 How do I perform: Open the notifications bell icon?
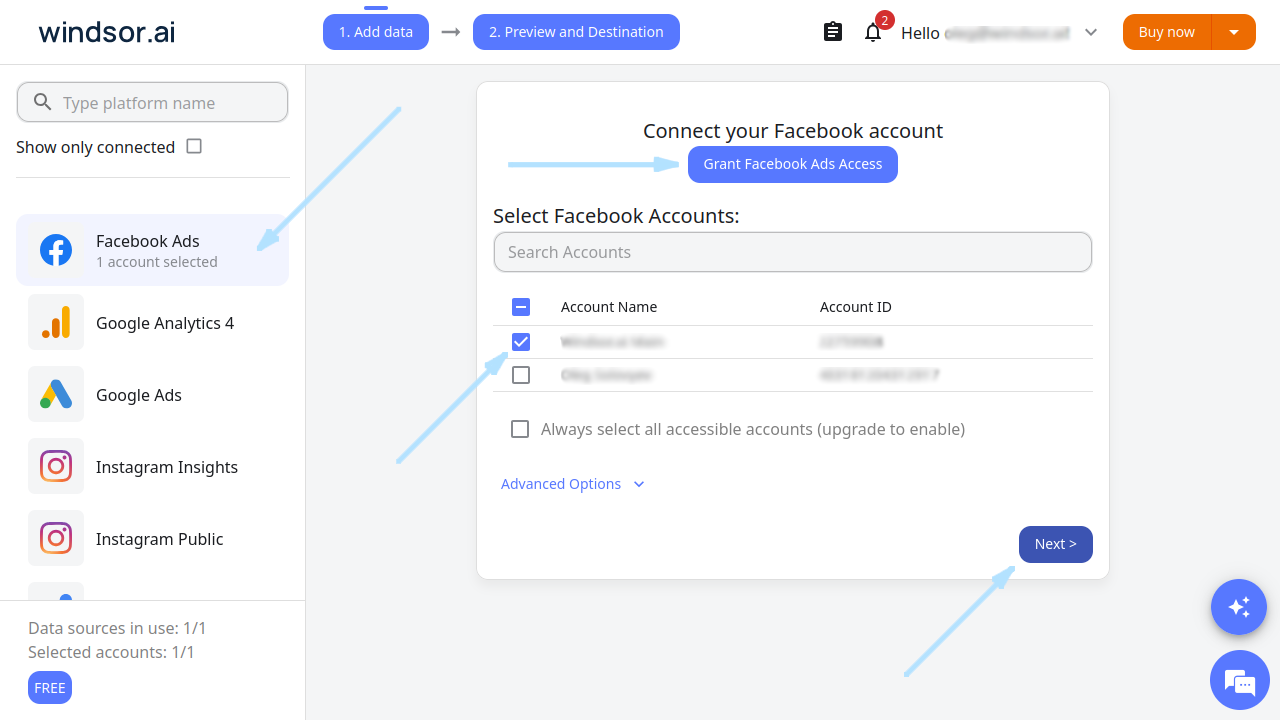pyautogui.click(x=873, y=32)
